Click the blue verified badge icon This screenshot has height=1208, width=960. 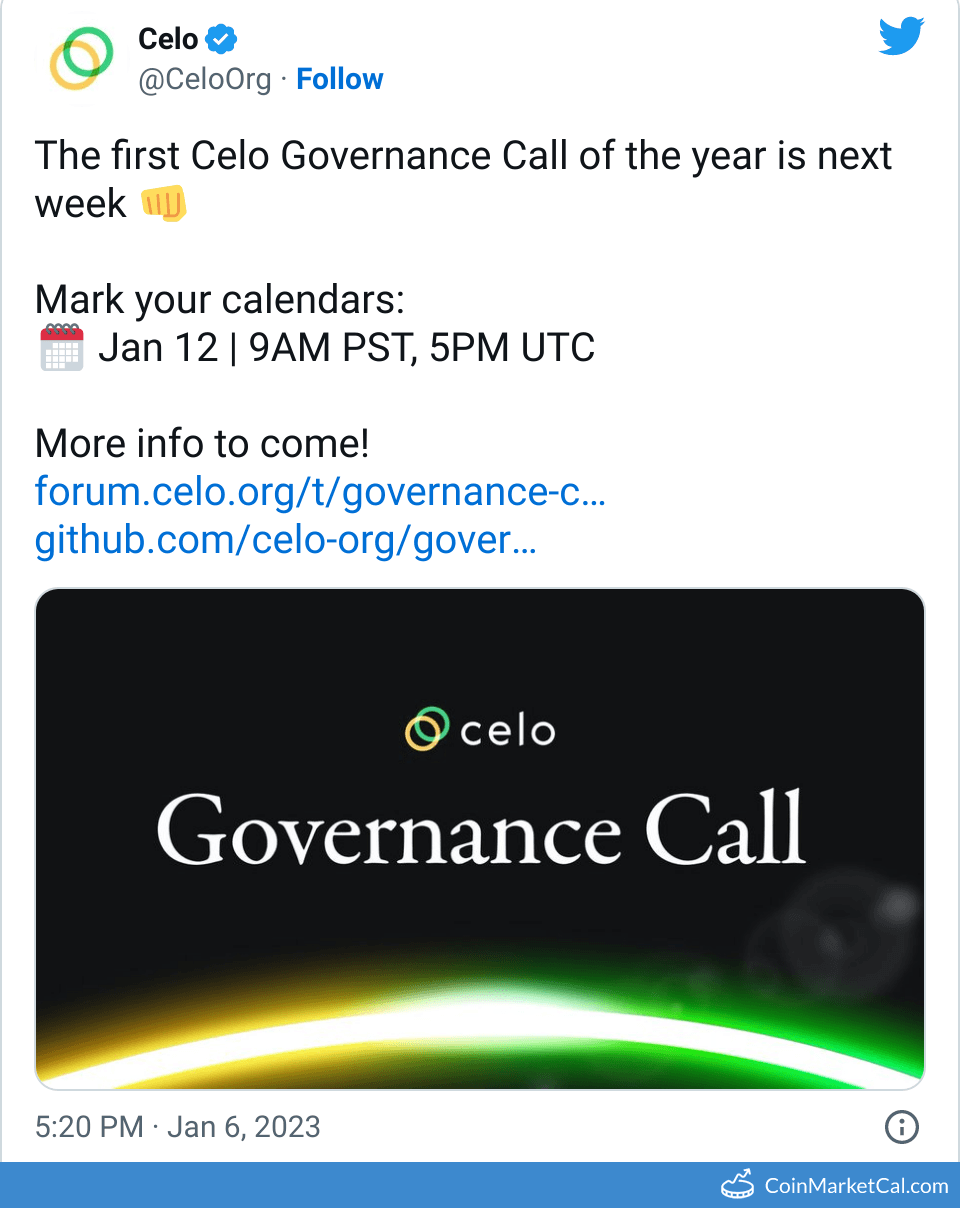coord(221,40)
